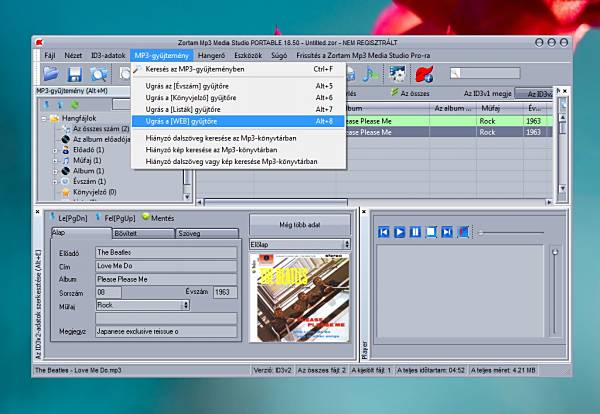Screen dimensions: 600x414
Task: Click the floppy disk save icon
Action: 75,74
